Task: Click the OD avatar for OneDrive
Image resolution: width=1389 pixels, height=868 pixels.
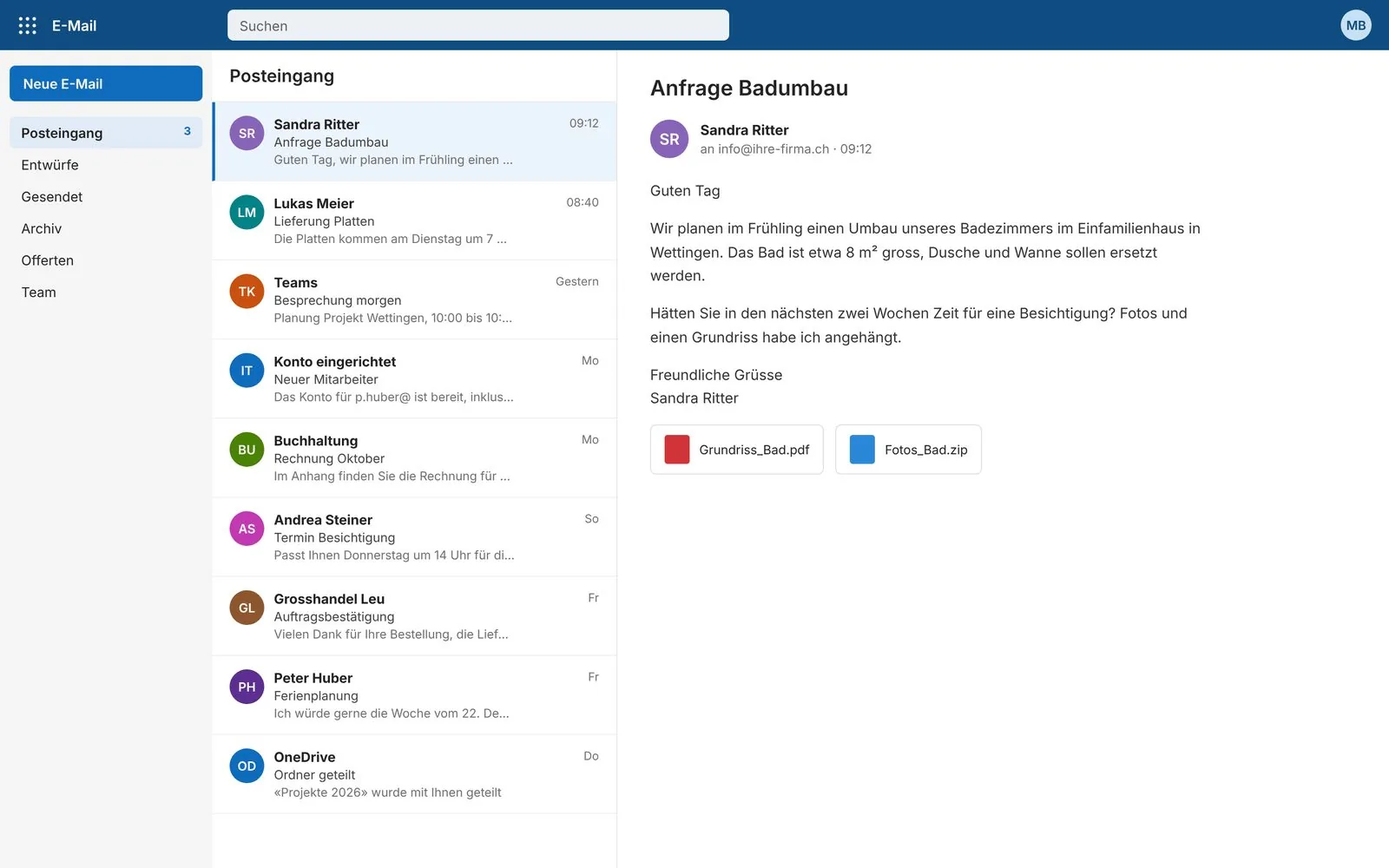Action: tap(247, 765)
